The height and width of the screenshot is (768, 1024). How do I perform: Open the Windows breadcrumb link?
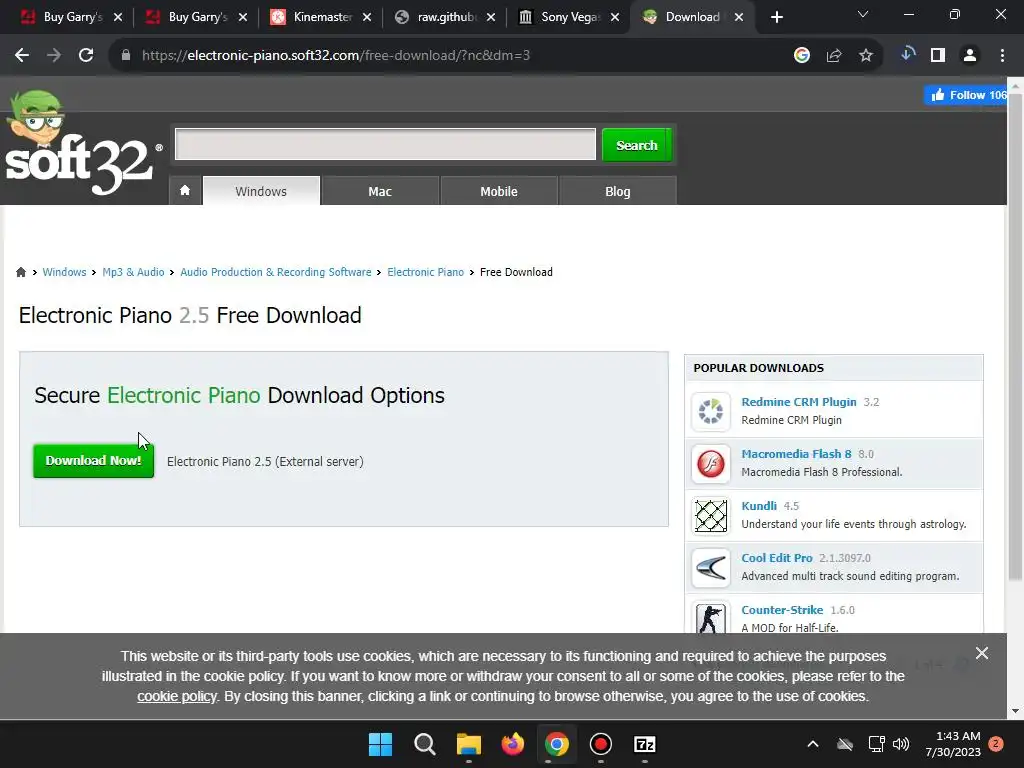[64, 272]
